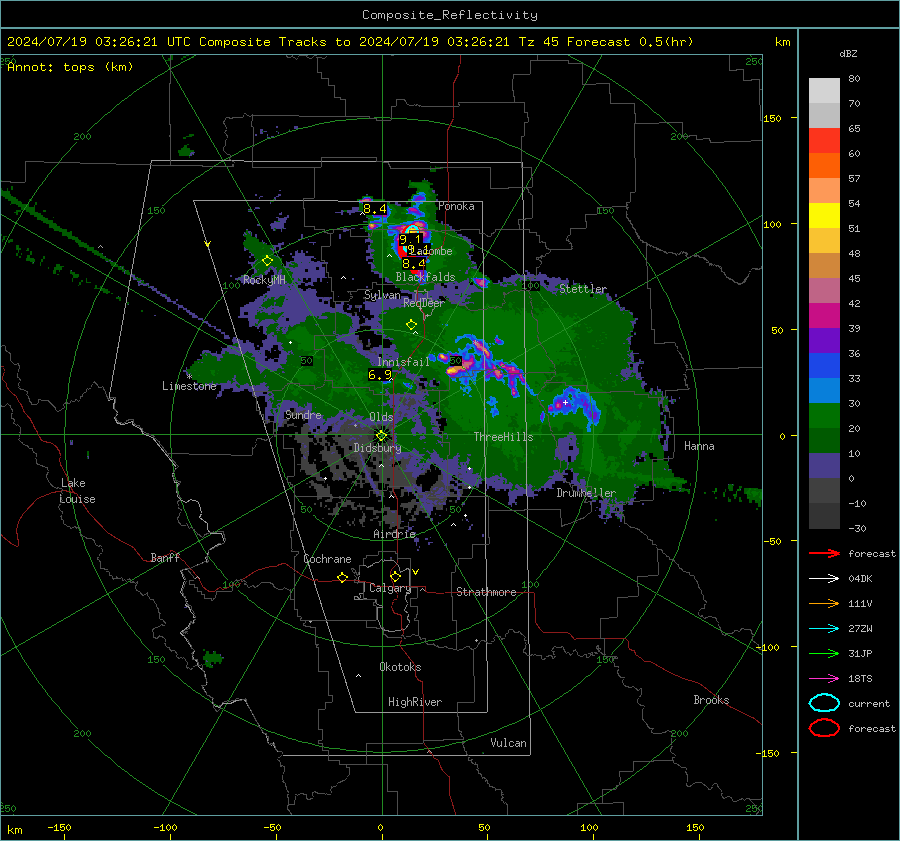900x841 pixels.
Task: Pick the orange 57-60 dBZ color swatch
Action: [x=824, y=166]
